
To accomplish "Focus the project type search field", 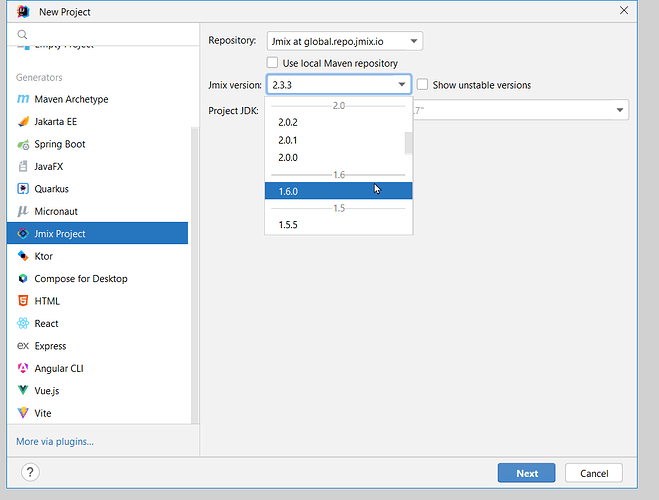I will pos(103,34).
